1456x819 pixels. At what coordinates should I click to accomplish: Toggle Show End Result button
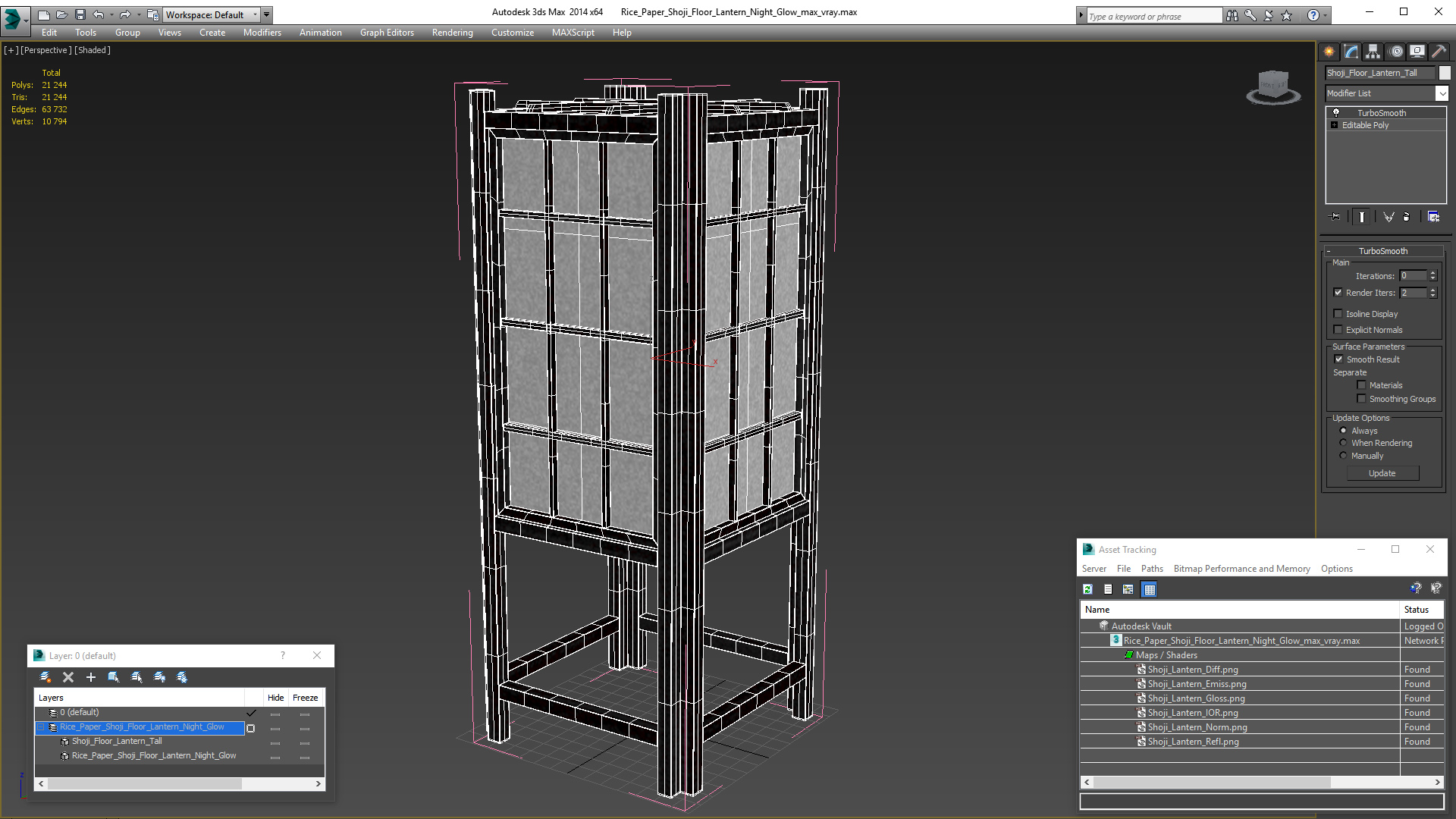tap(1362, 217)
